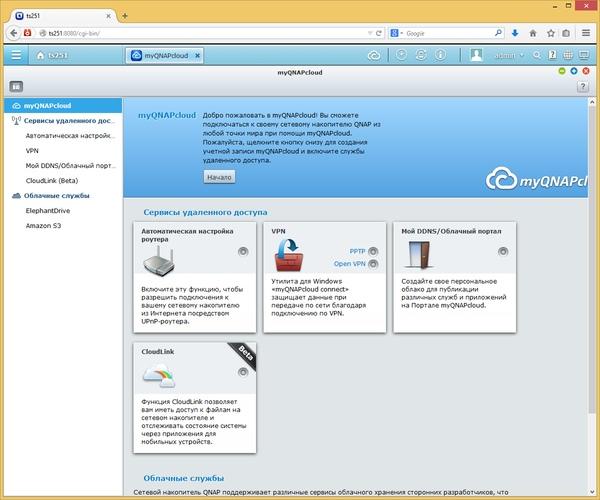Screen dimensions: 600x500
Task: Select the ts251 browser tab
Action: (62, 16)
